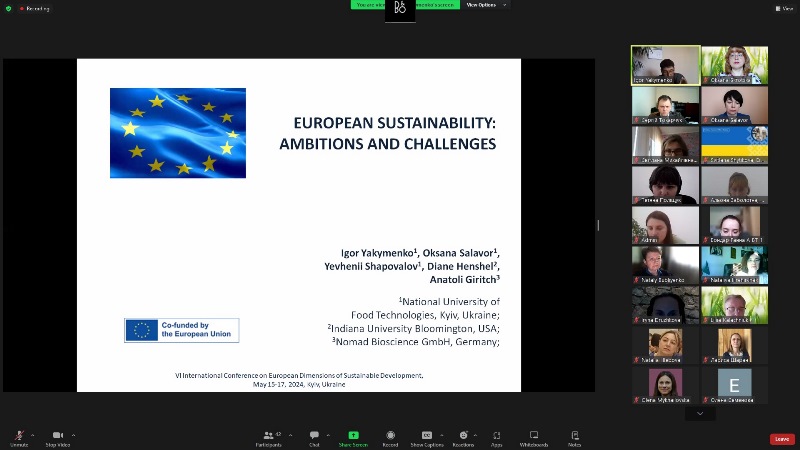Open the Apps icon
The width and height of the screenshot is (800, 450).
tap(496, 435)
